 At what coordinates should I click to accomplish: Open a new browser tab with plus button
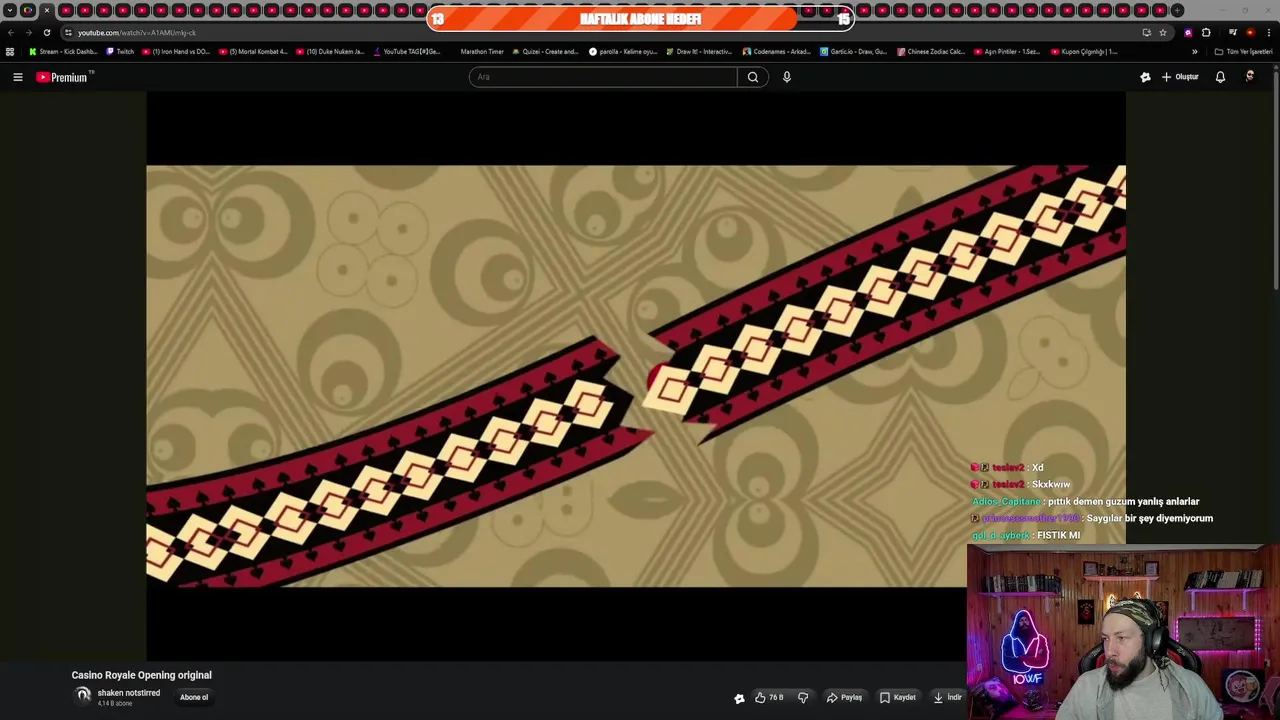tap(1178, 10)
